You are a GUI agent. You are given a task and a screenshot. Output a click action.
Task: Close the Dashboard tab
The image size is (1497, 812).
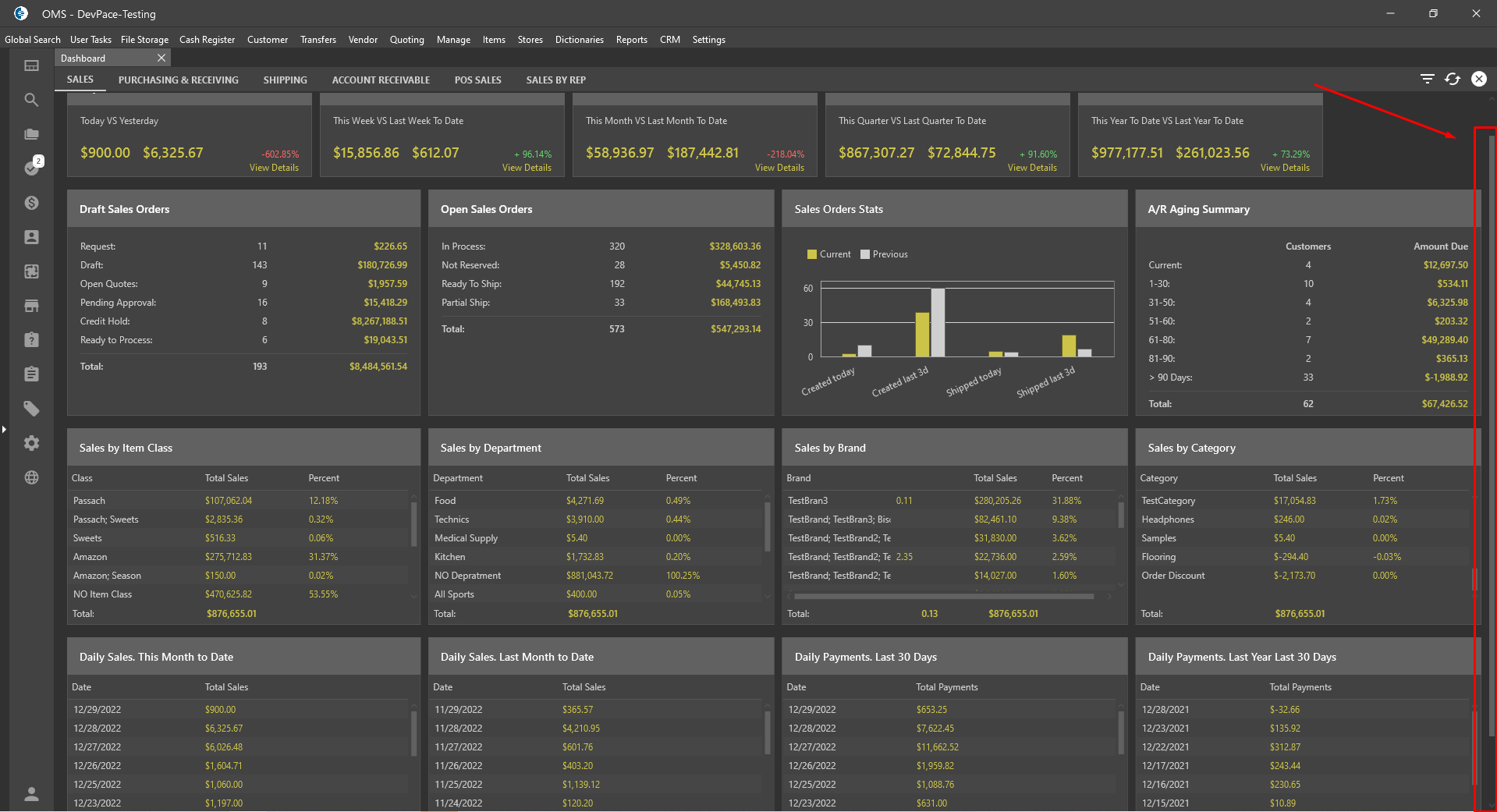161,58
